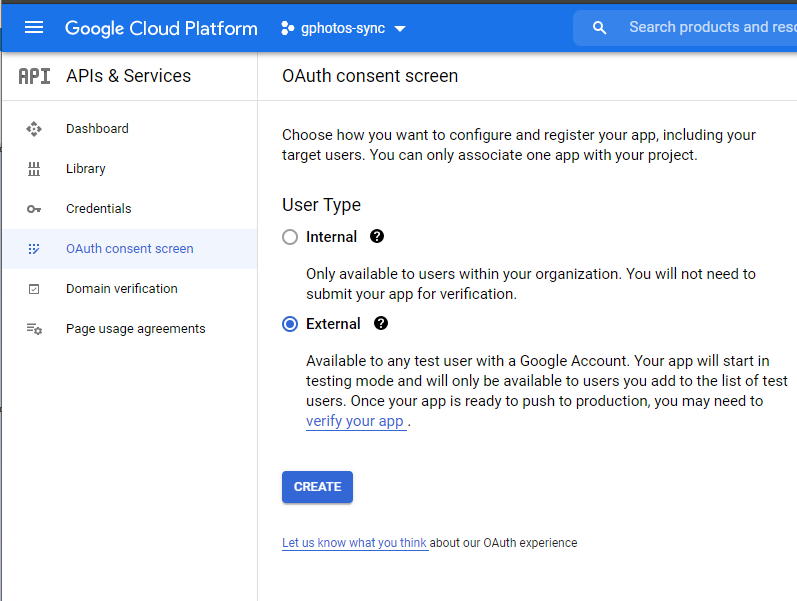Go to the Credentials page
The height and width of the screenshot is (601, 797).
tap(98, 209)
